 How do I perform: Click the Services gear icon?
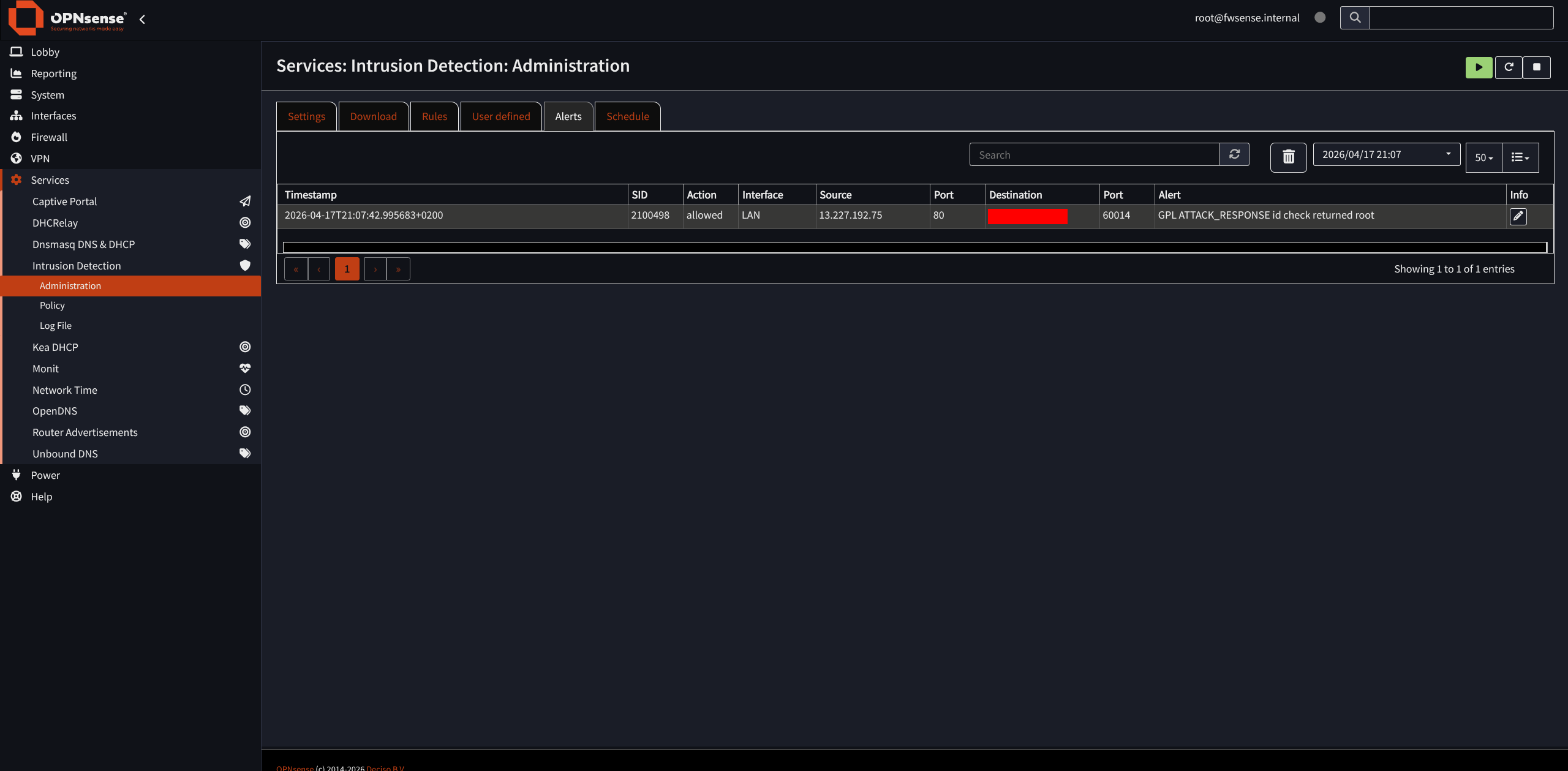coord(17,180)
